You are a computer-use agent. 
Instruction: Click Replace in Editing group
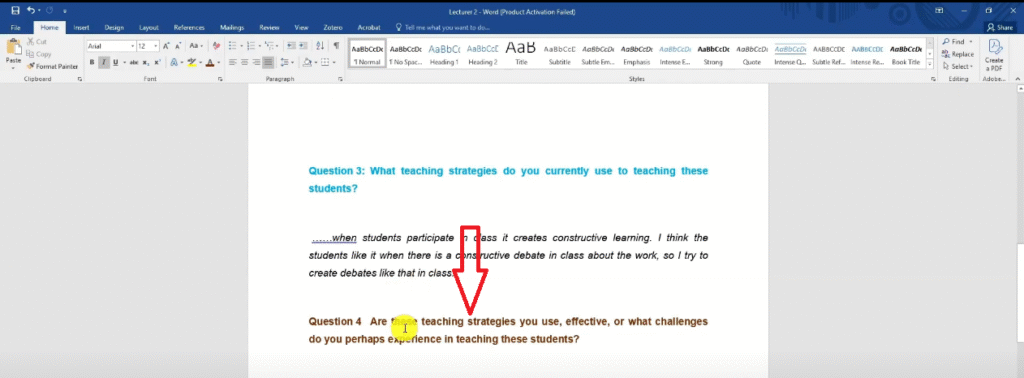[957, 54]
